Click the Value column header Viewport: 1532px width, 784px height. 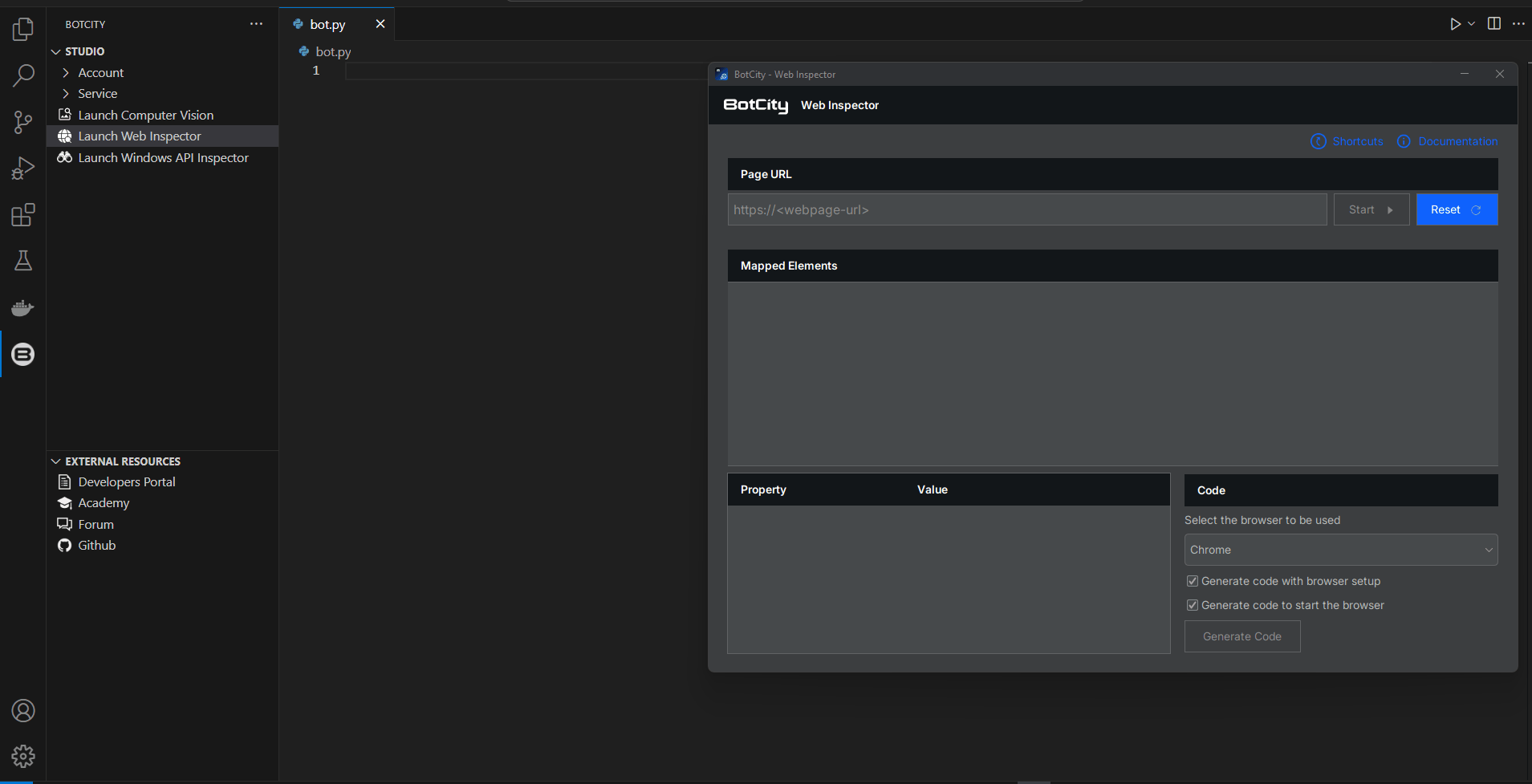[933, 489]
